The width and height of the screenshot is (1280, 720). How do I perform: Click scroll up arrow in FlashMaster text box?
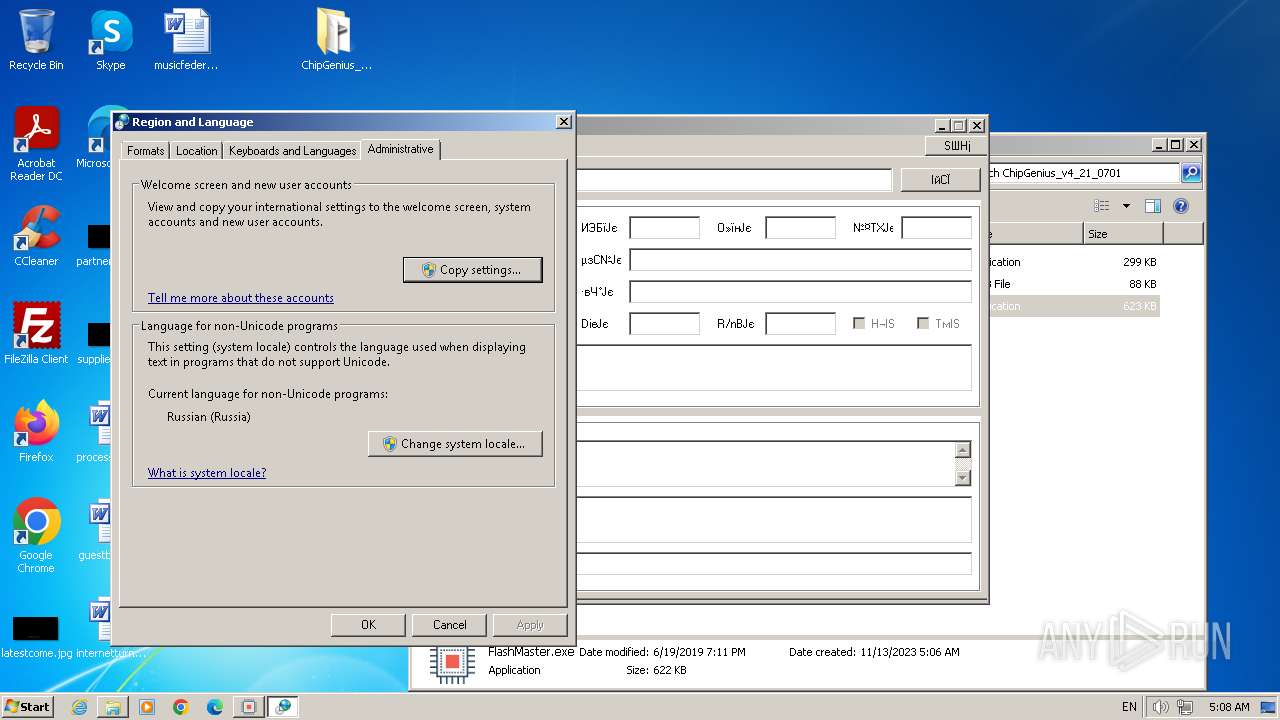(962, 450)
